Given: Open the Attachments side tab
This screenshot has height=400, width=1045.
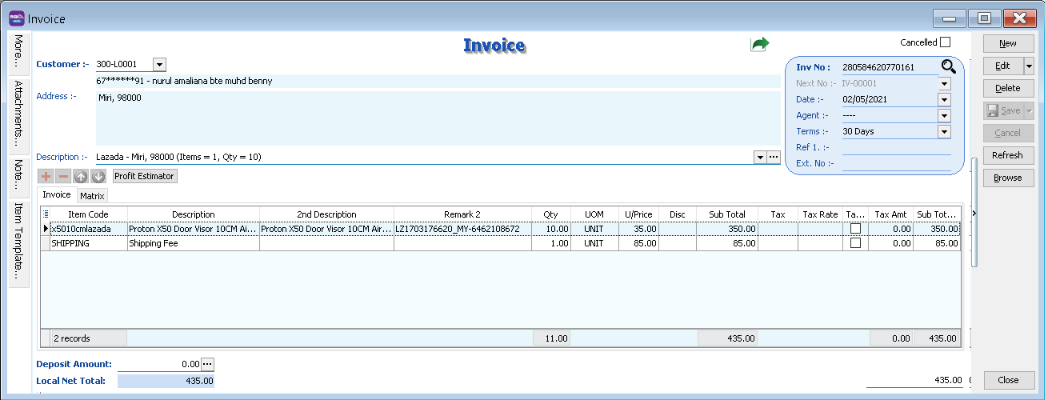Looking at the screenshot, I should click(19, 112).
